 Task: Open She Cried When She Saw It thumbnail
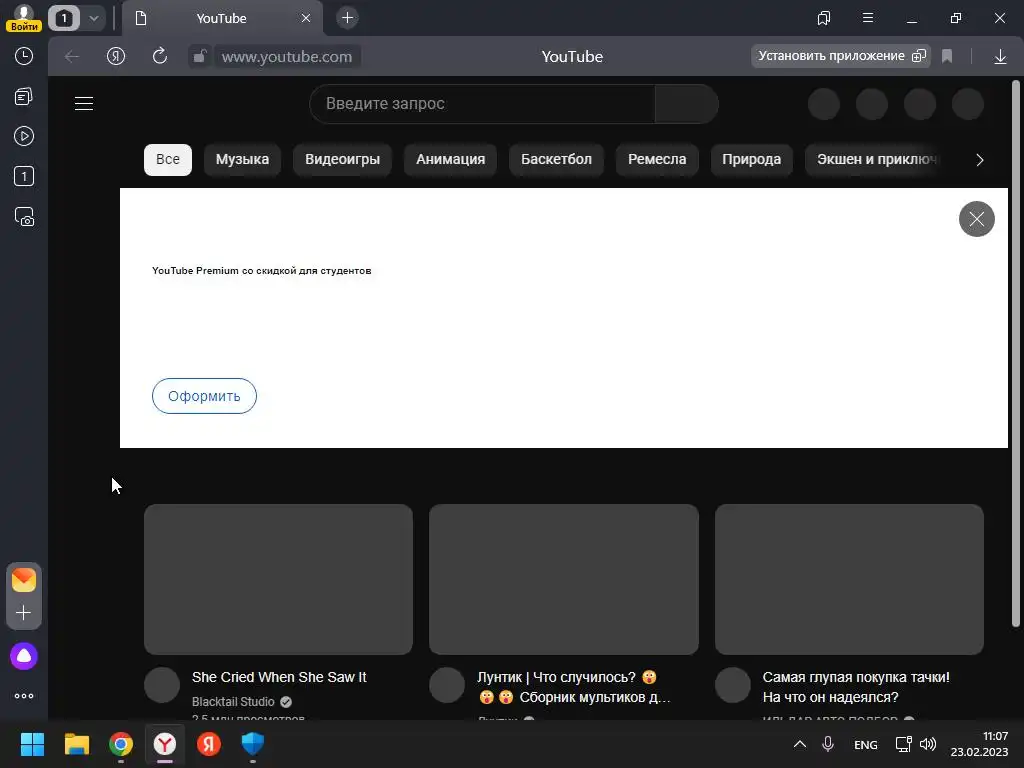tap(278, 579)
